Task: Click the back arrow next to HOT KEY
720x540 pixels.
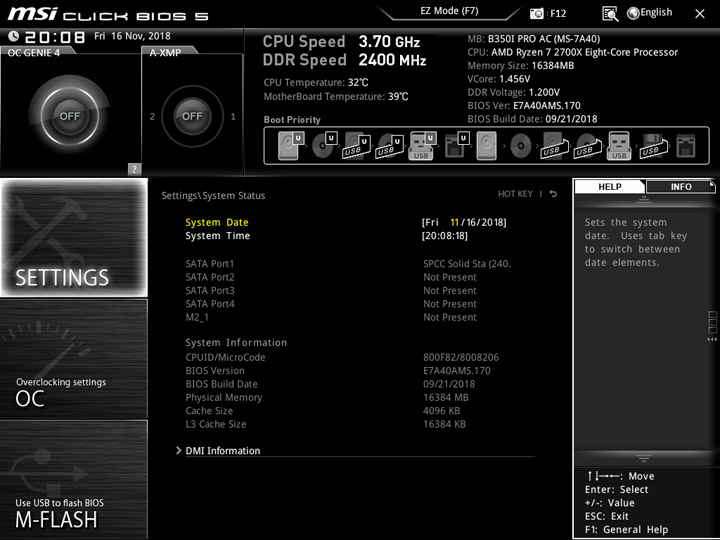Action: tap(553, 194)
